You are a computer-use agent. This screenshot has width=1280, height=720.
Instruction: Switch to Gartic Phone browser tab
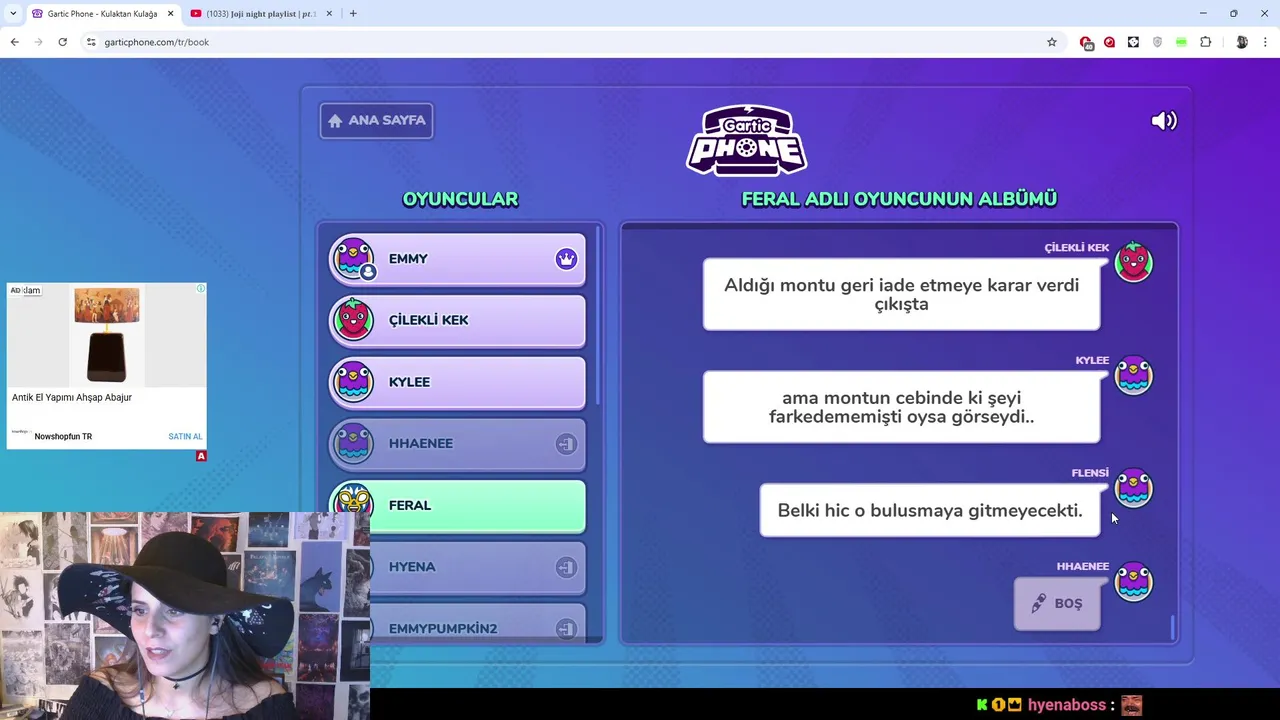tap(101, 14)
